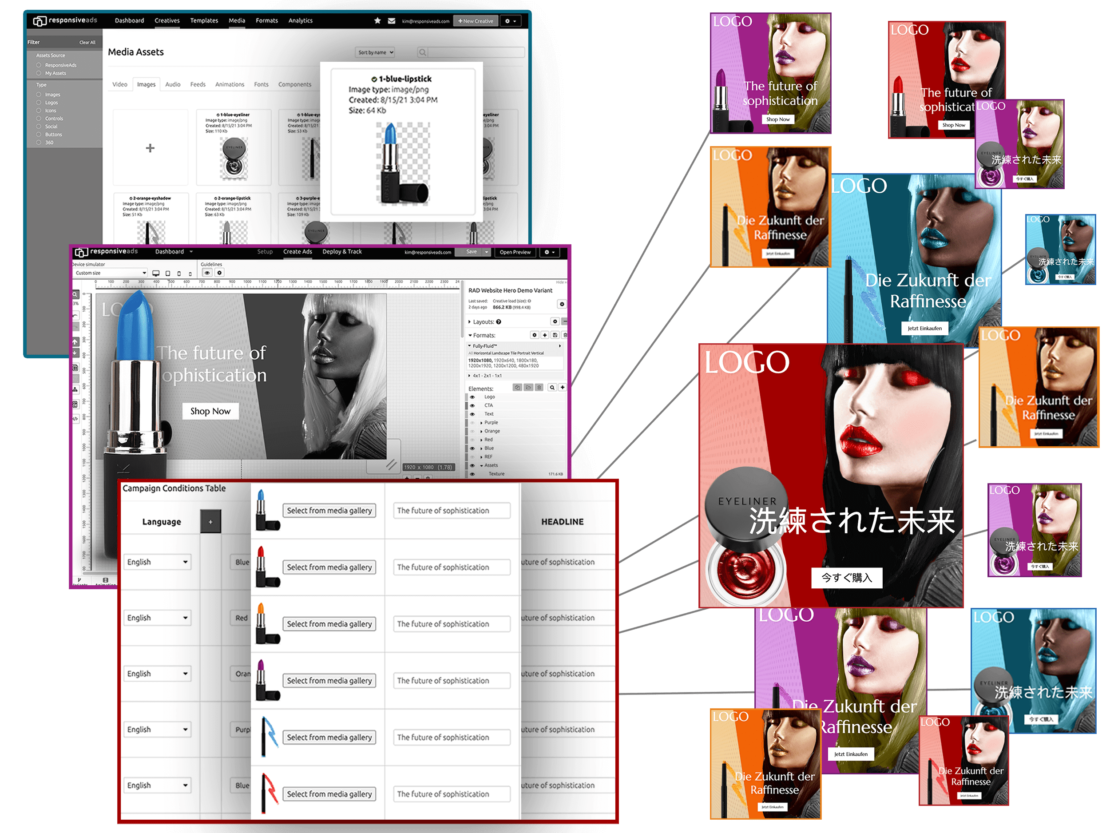This screenshot has height=833, width=1110.
Task: Click the save format icon in Formats
Action: (555, 335)
